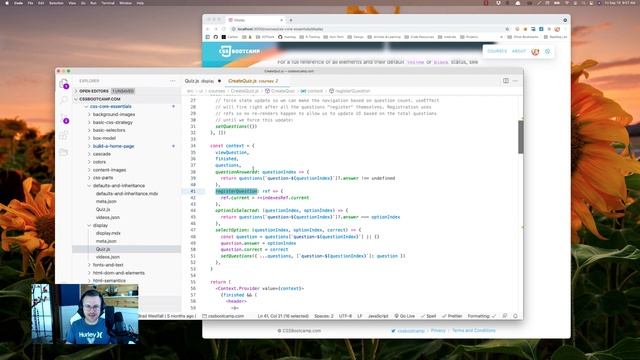This screenshot has width=640, height=360.
Task: Click the registerQuestion breadcrumb symbol
Action: tap(349, 91)
